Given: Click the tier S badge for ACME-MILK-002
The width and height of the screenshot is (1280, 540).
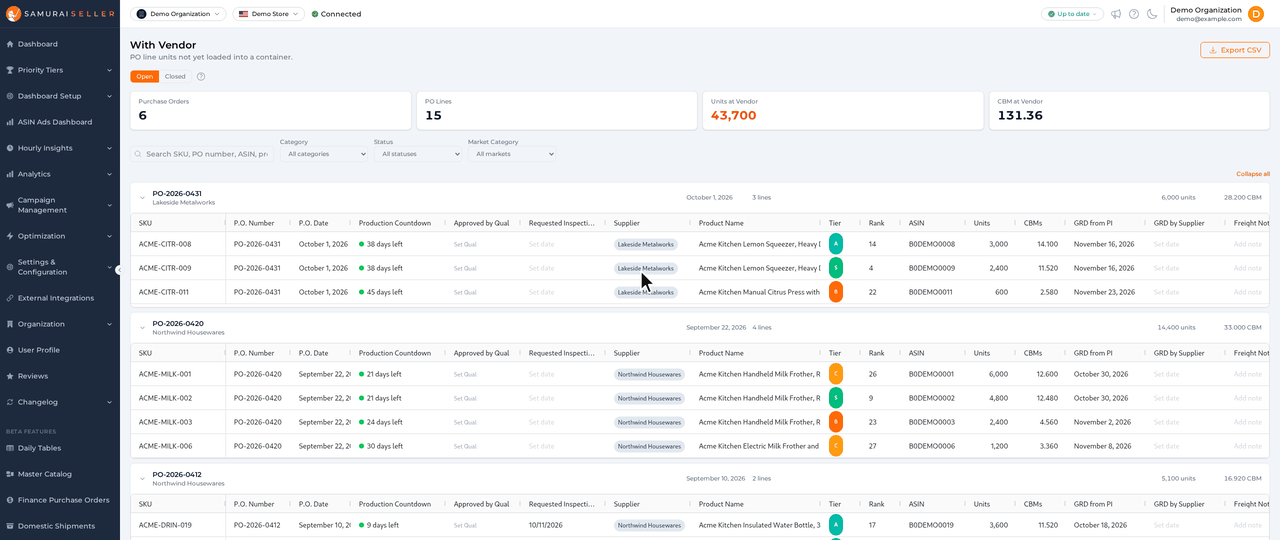Looking at the screenshot, I should tap(836, 398).
